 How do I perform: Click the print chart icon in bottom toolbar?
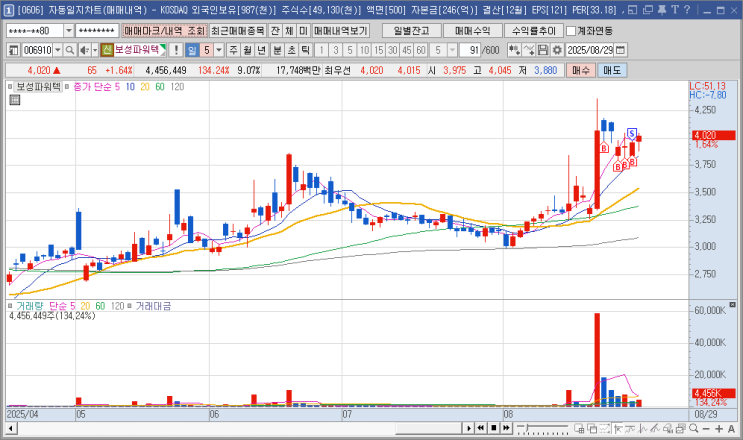pyautogui.click(x=681, y=428)
